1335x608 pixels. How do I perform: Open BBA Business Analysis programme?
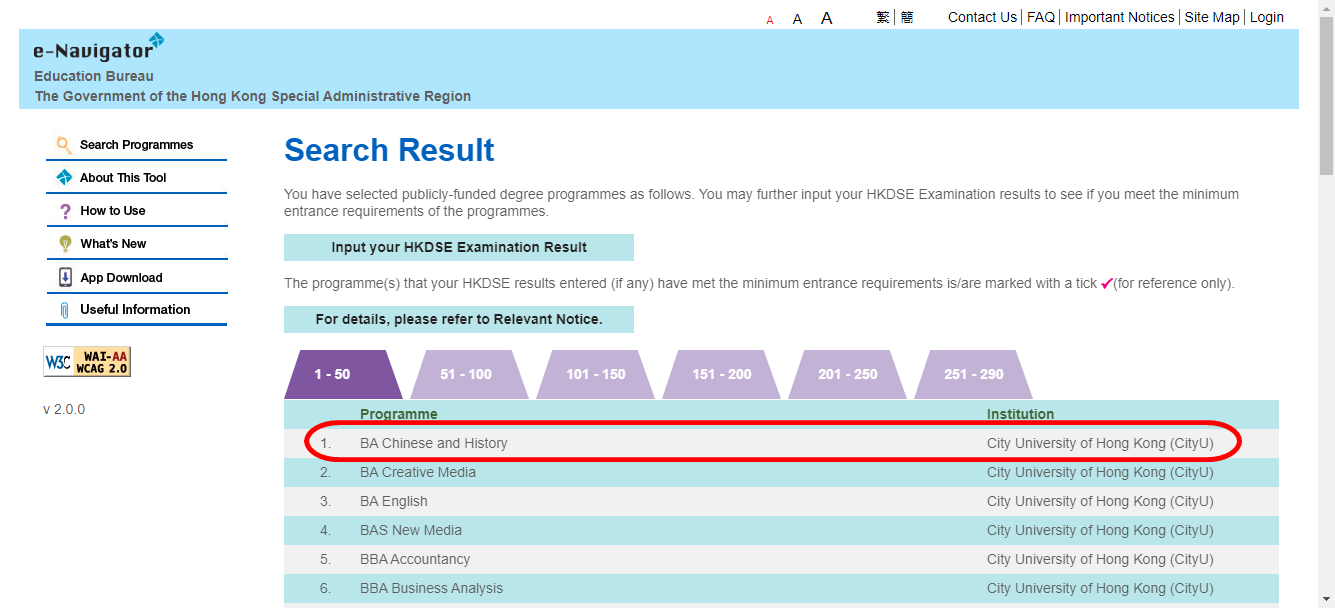[x=432, y=588]
